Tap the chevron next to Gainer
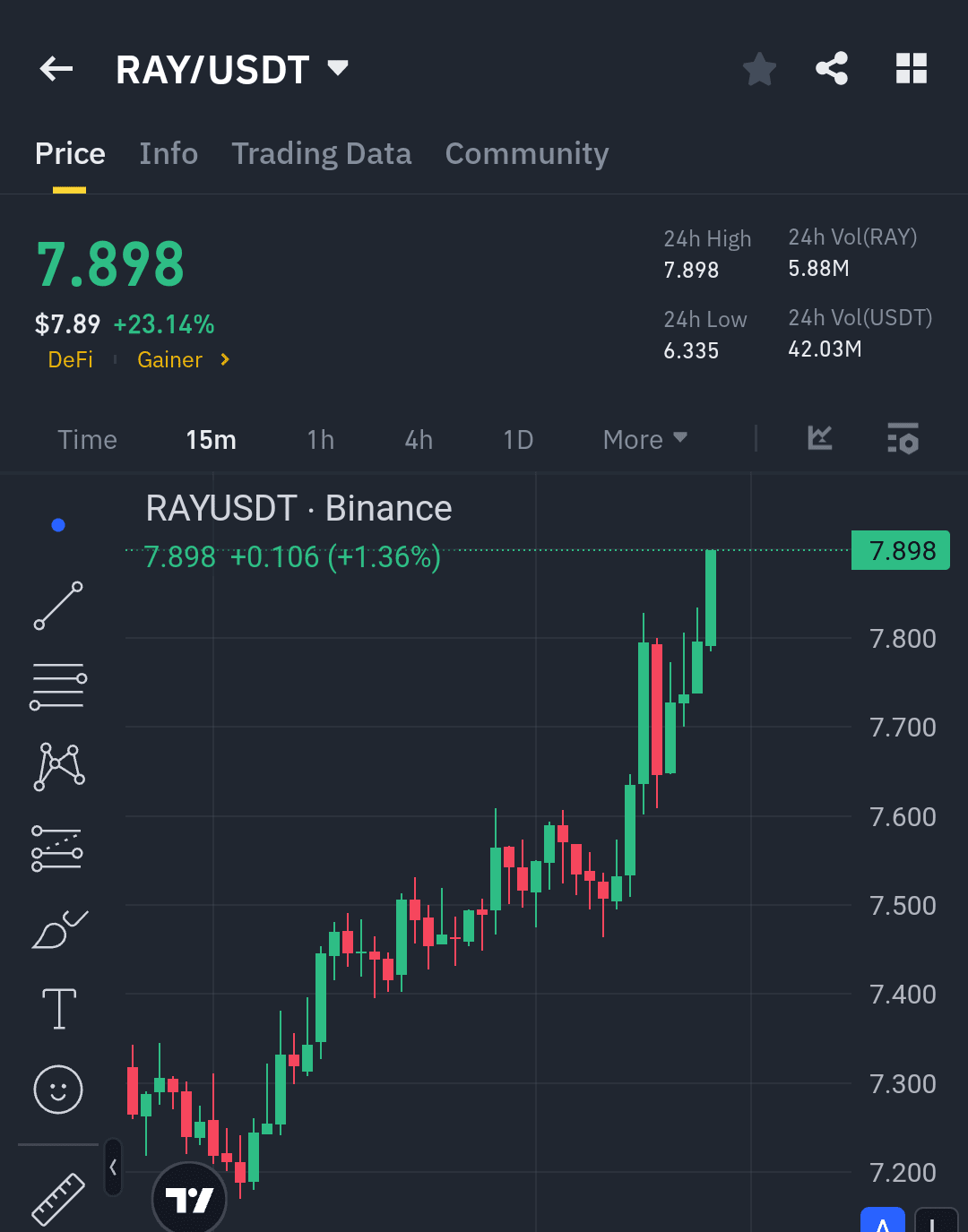The width and height of the screenshot is (968, 1232). [x=225, y=359]
